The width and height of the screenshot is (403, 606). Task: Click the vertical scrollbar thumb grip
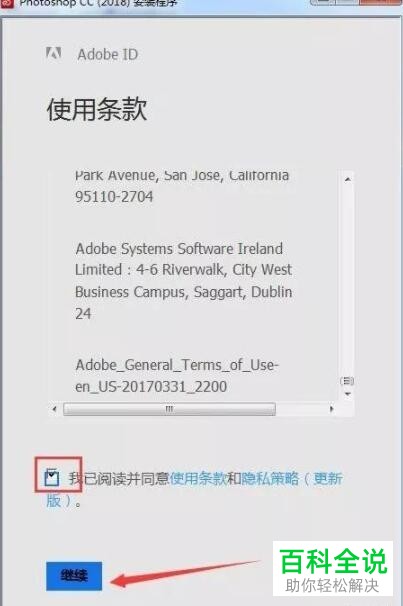tap(347, 381)
